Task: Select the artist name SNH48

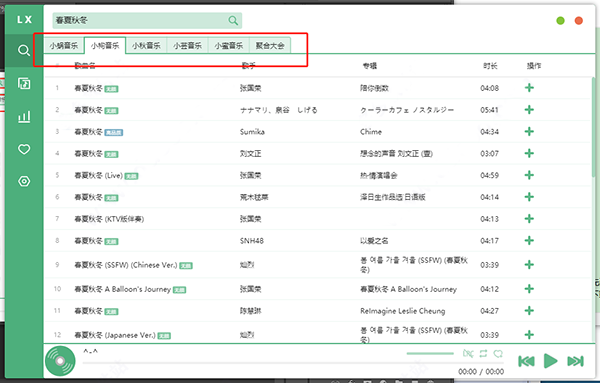Action: coord(252,241)
